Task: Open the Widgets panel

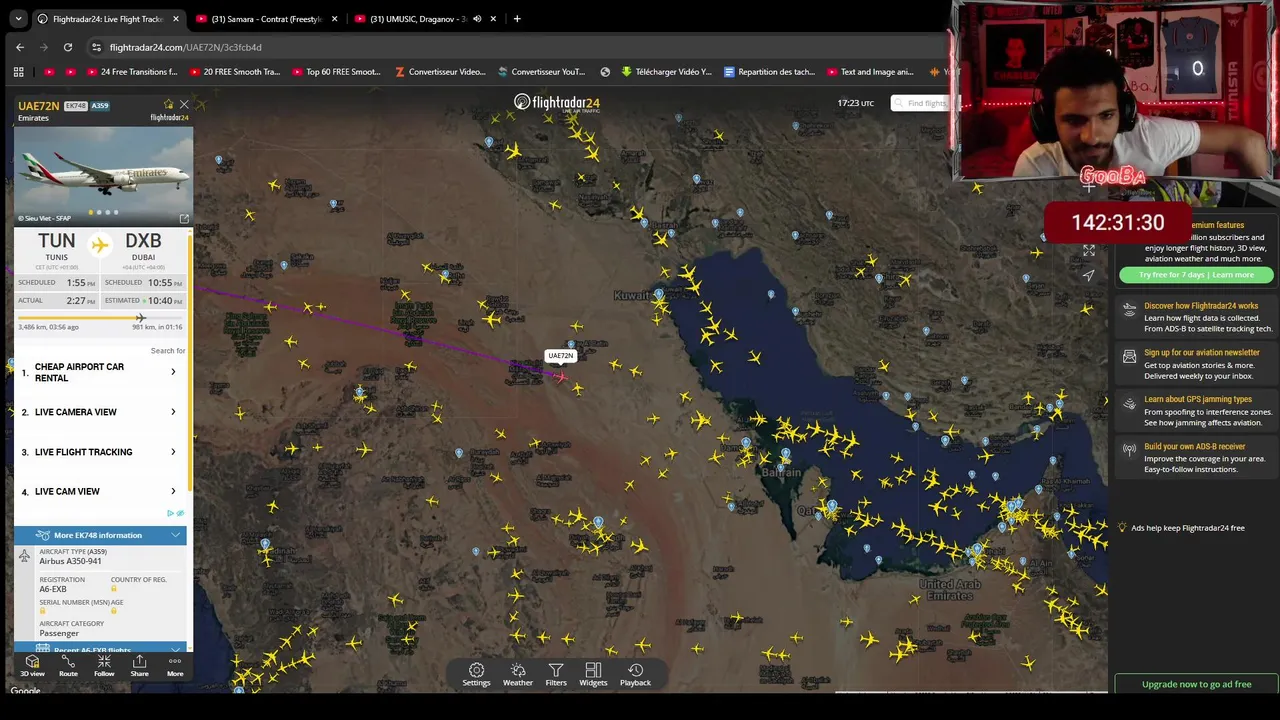Action: (593, 675)
